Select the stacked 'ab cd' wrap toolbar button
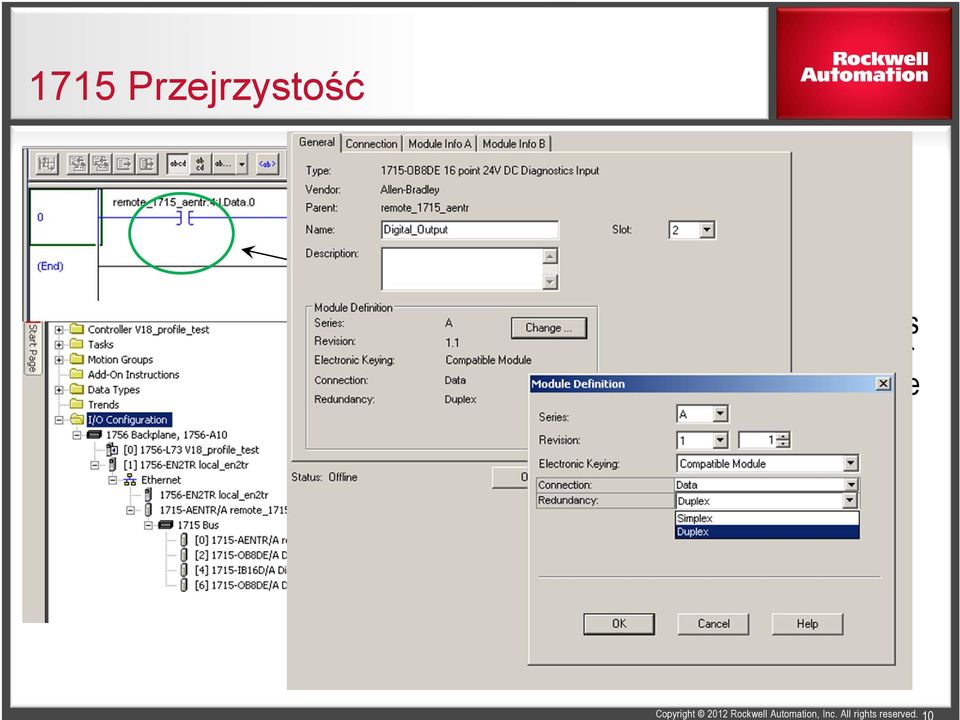960x720 pixels. (200, 163)
